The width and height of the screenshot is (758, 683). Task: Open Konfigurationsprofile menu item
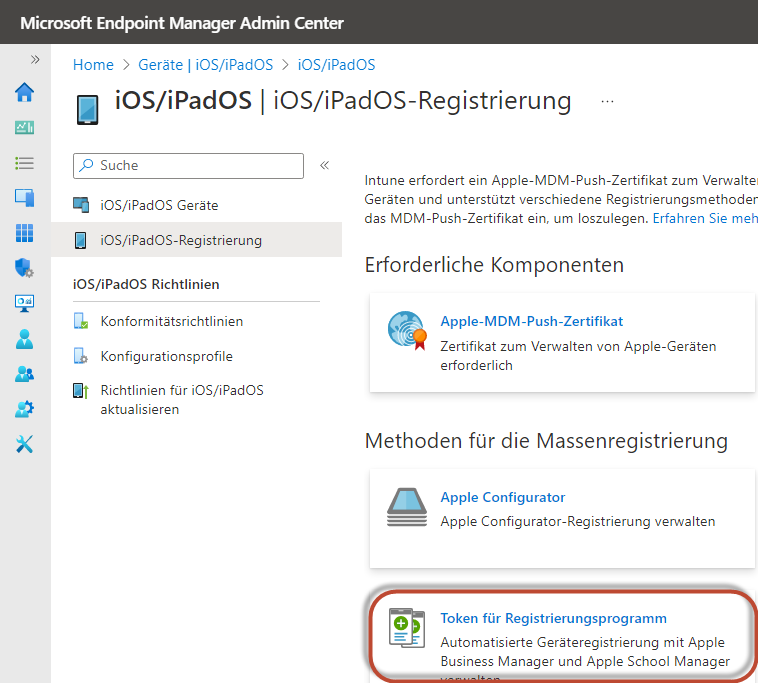click(166, 356)
